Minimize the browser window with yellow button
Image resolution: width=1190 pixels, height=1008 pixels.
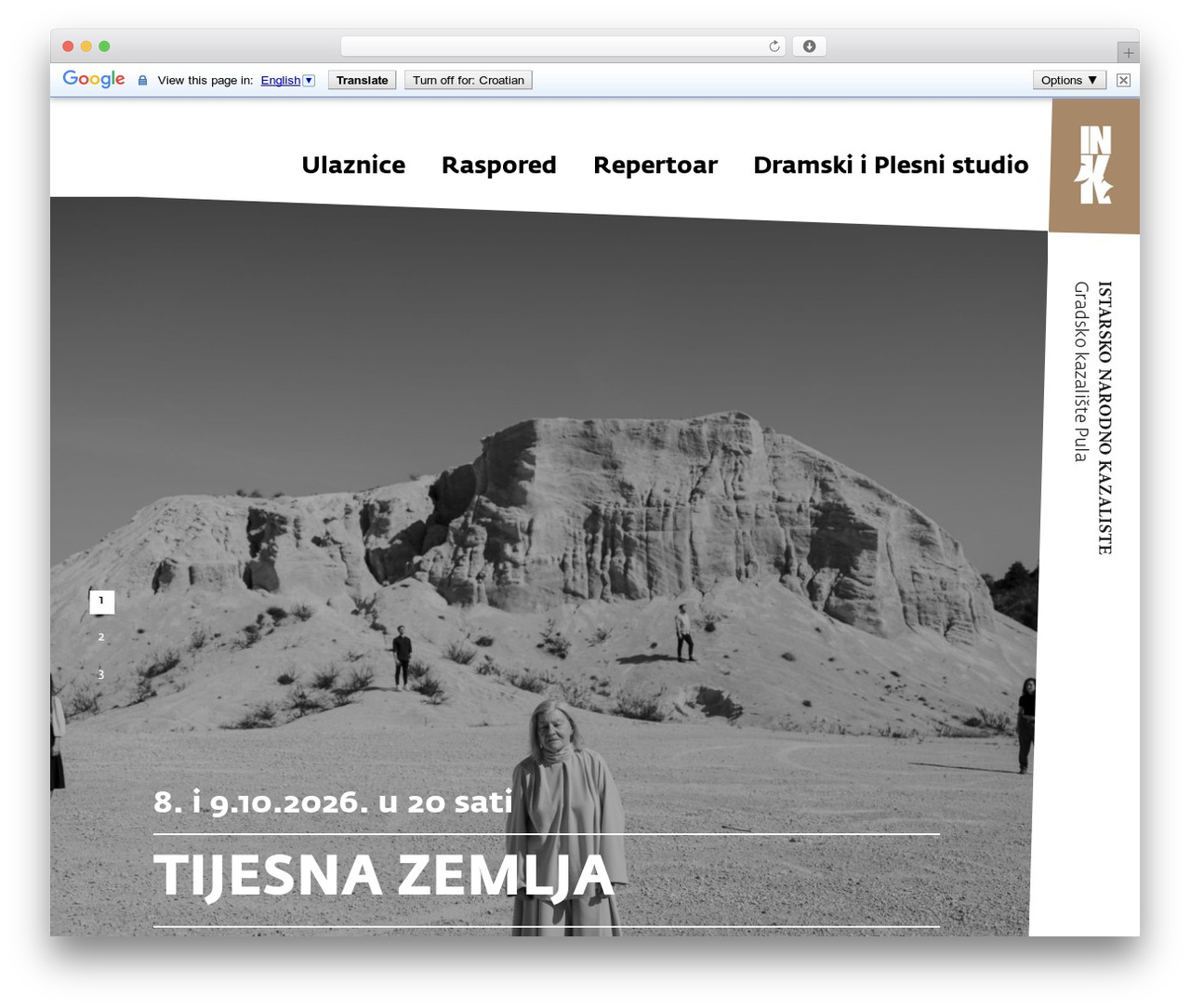(86, 46)
